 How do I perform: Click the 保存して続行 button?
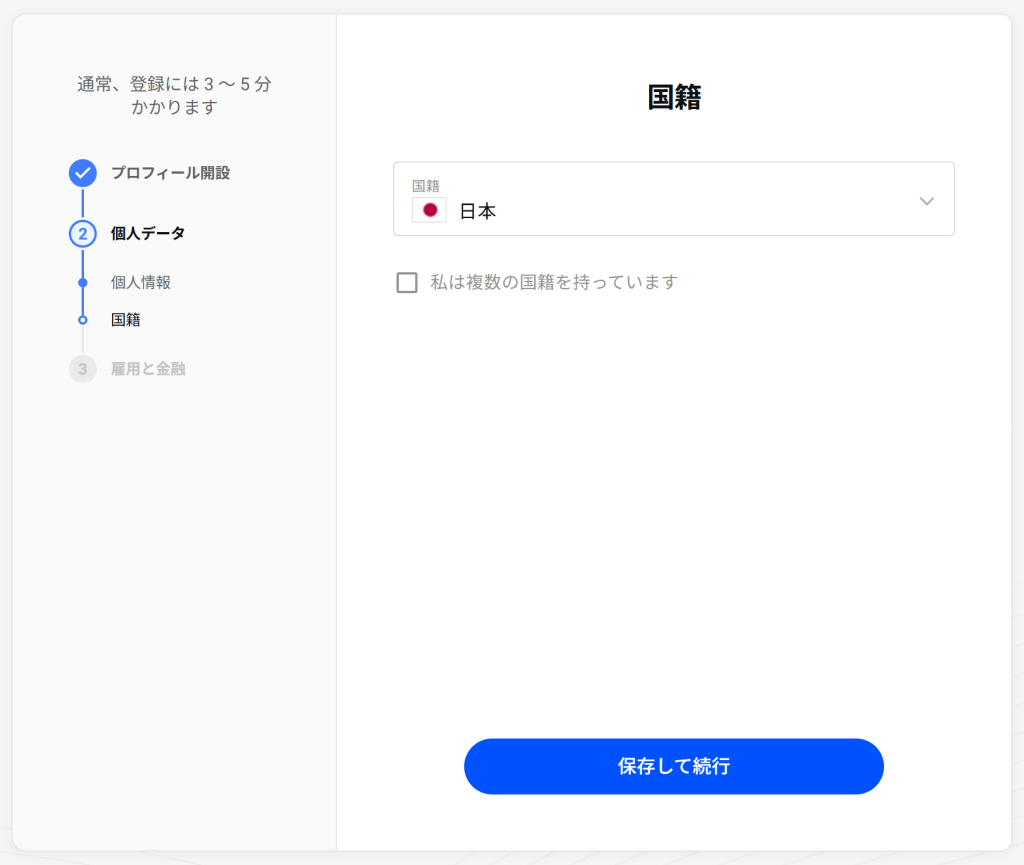674,766
